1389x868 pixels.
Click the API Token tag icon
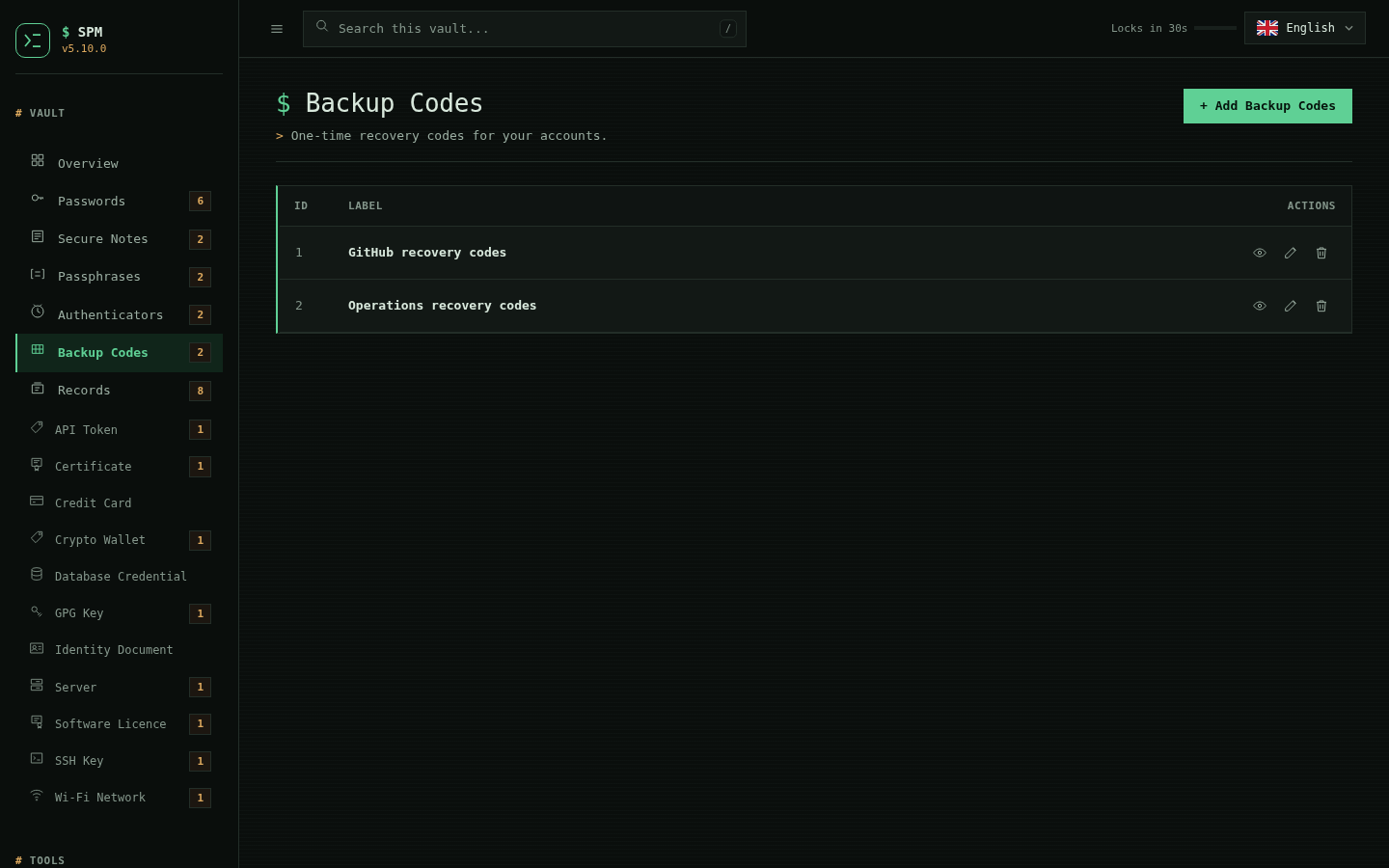(x=37, y=427)
